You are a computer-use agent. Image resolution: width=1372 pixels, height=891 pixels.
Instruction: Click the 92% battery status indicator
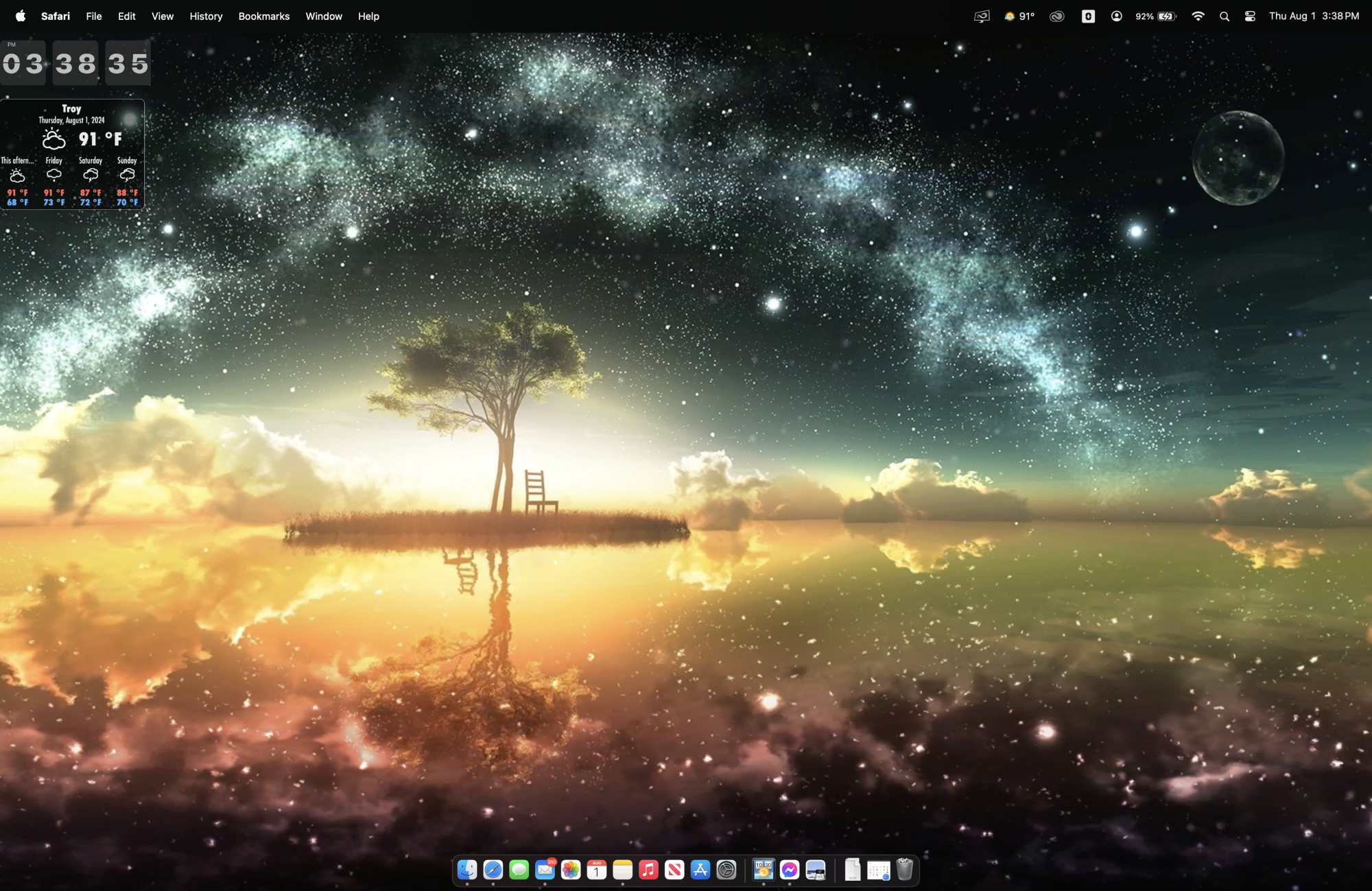tap(1156, 16)
